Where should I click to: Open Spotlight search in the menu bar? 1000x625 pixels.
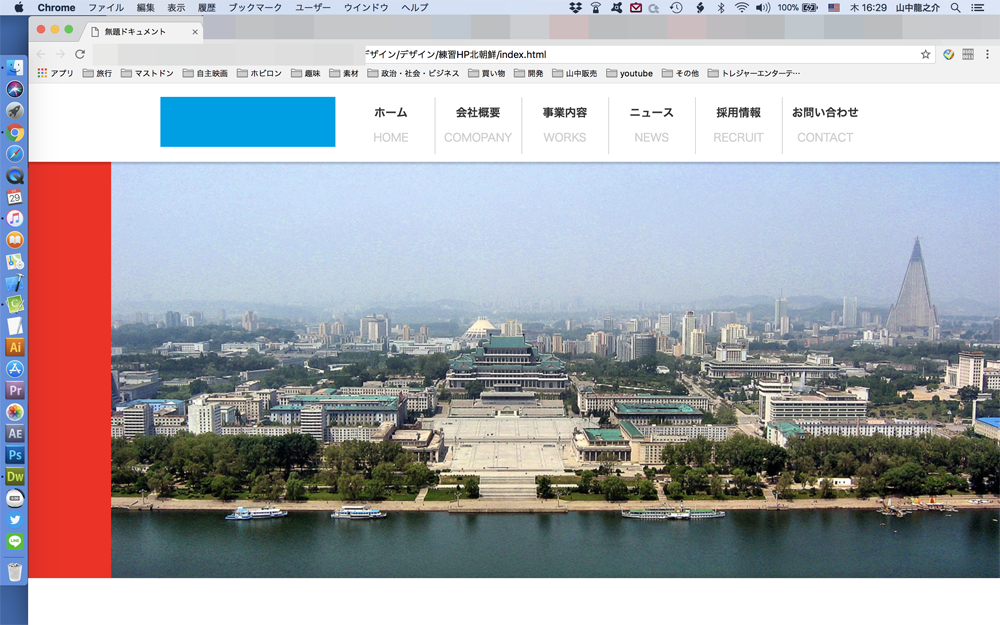point(955,7)
